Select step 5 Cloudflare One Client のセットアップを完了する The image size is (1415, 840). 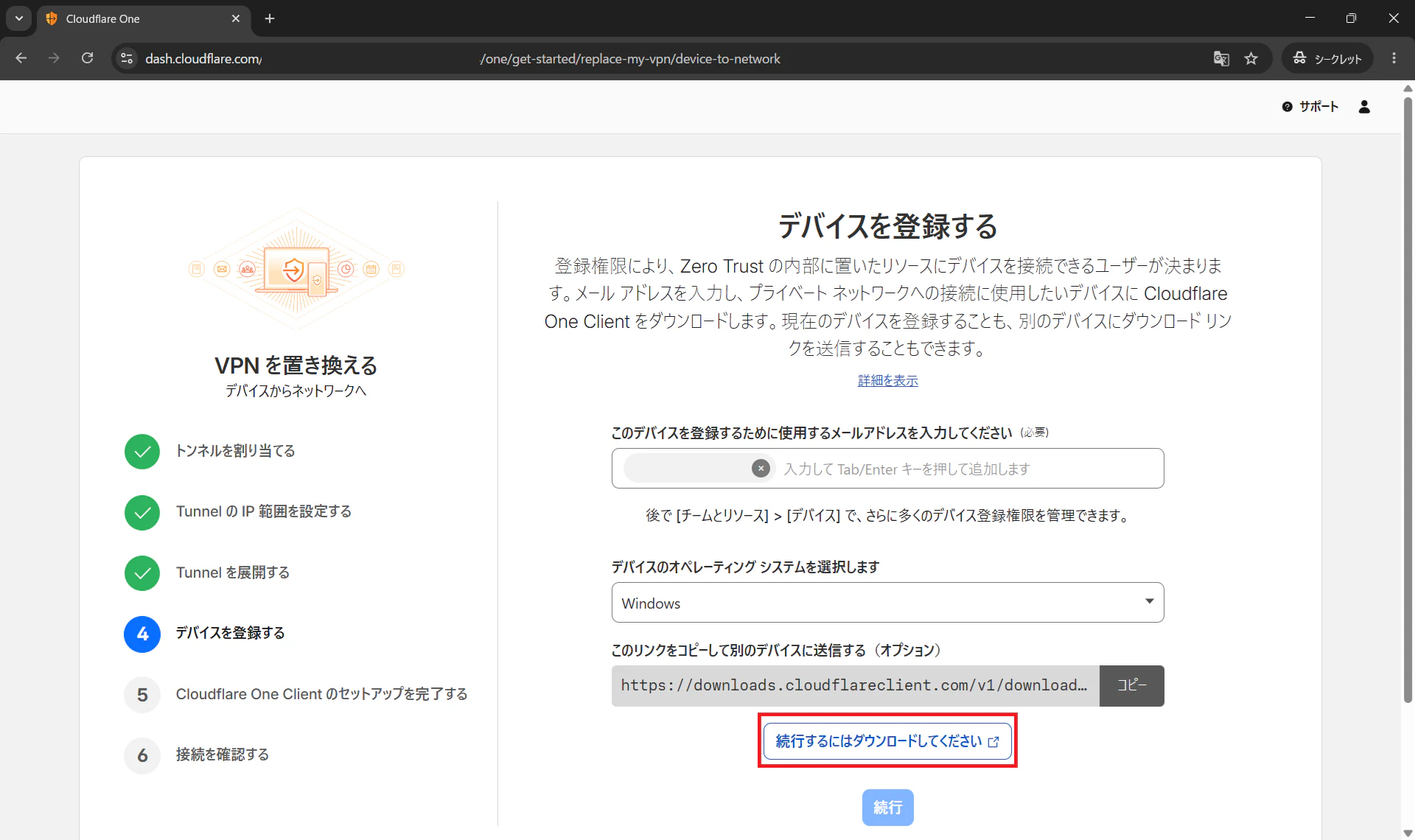[x=321, y=694]
